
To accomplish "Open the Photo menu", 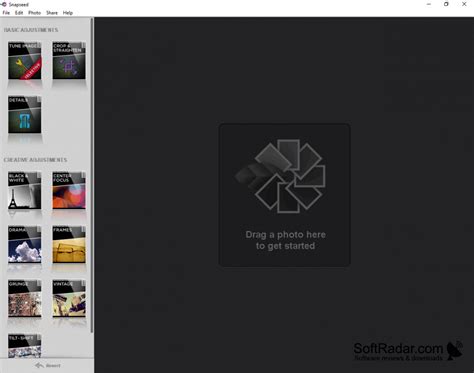I will 34,13.
